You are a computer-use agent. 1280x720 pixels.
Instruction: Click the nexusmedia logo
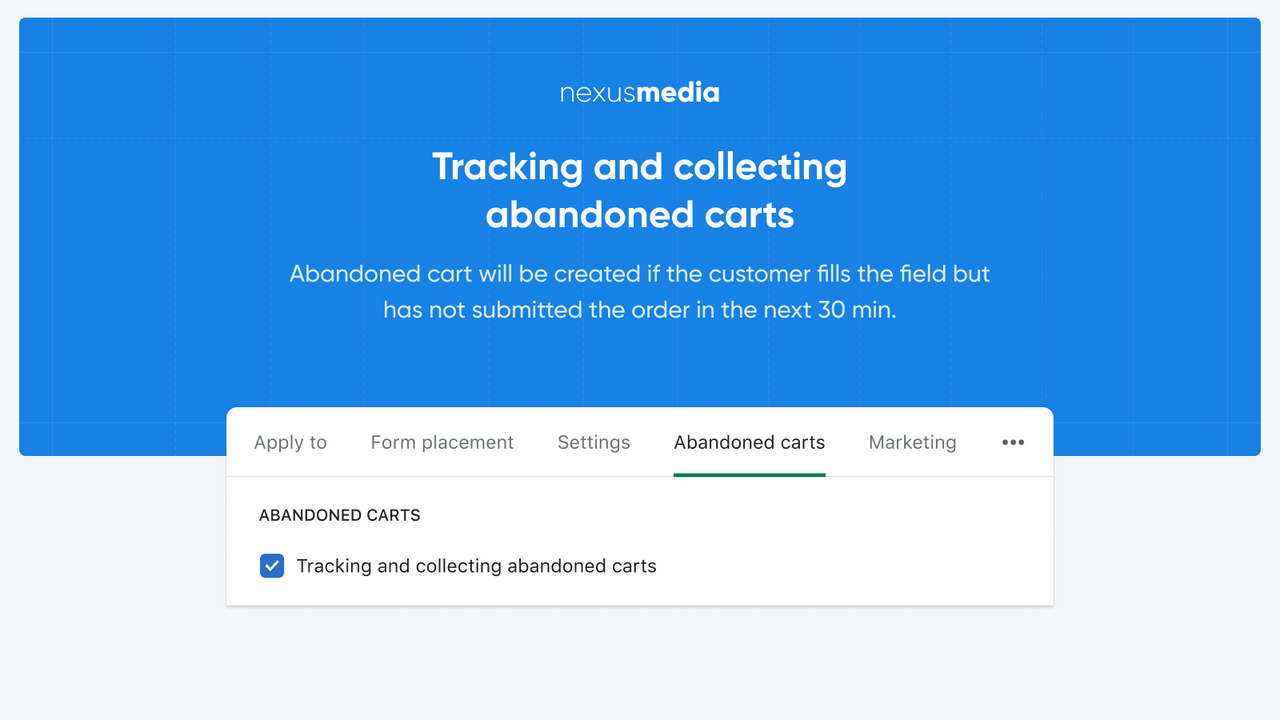click(639, 92)
